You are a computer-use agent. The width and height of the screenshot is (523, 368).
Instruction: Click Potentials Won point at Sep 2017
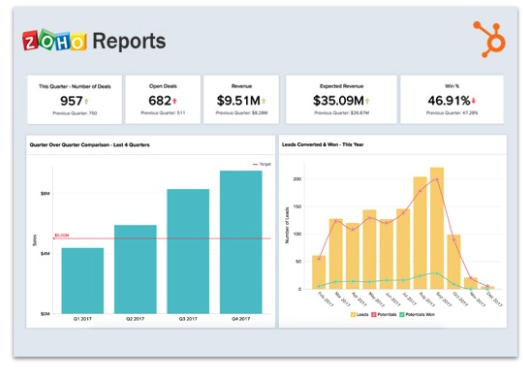(437, 274)
